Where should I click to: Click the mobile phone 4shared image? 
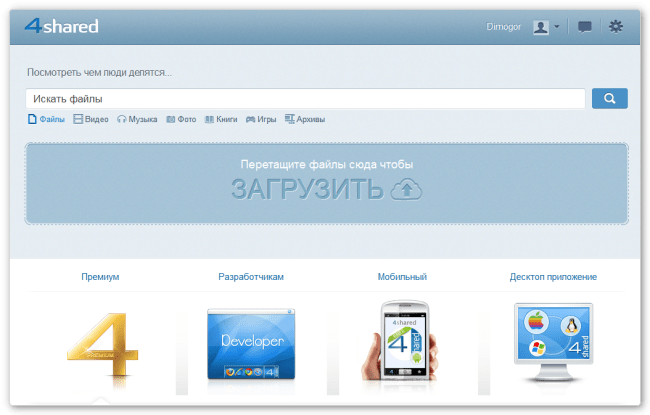400,341
